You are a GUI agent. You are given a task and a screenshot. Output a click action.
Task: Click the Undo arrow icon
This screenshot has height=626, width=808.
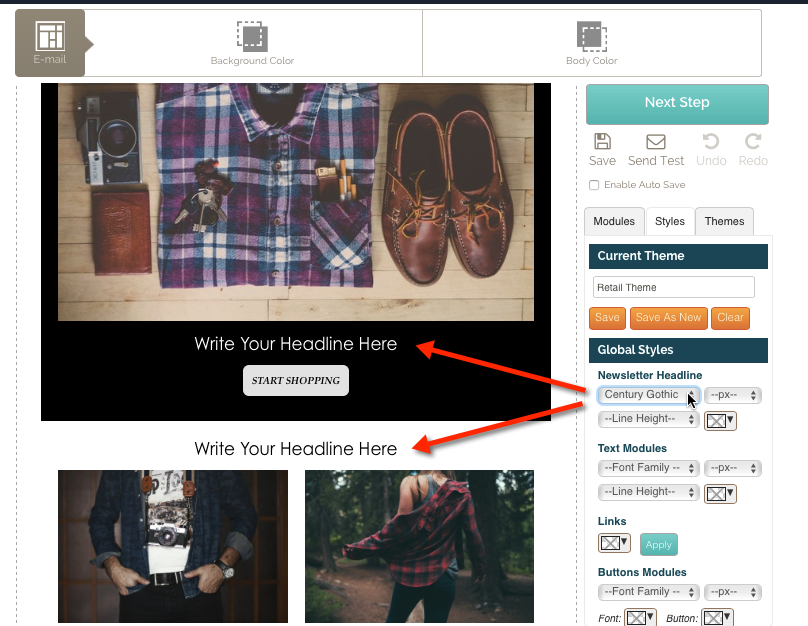[711, 142]
